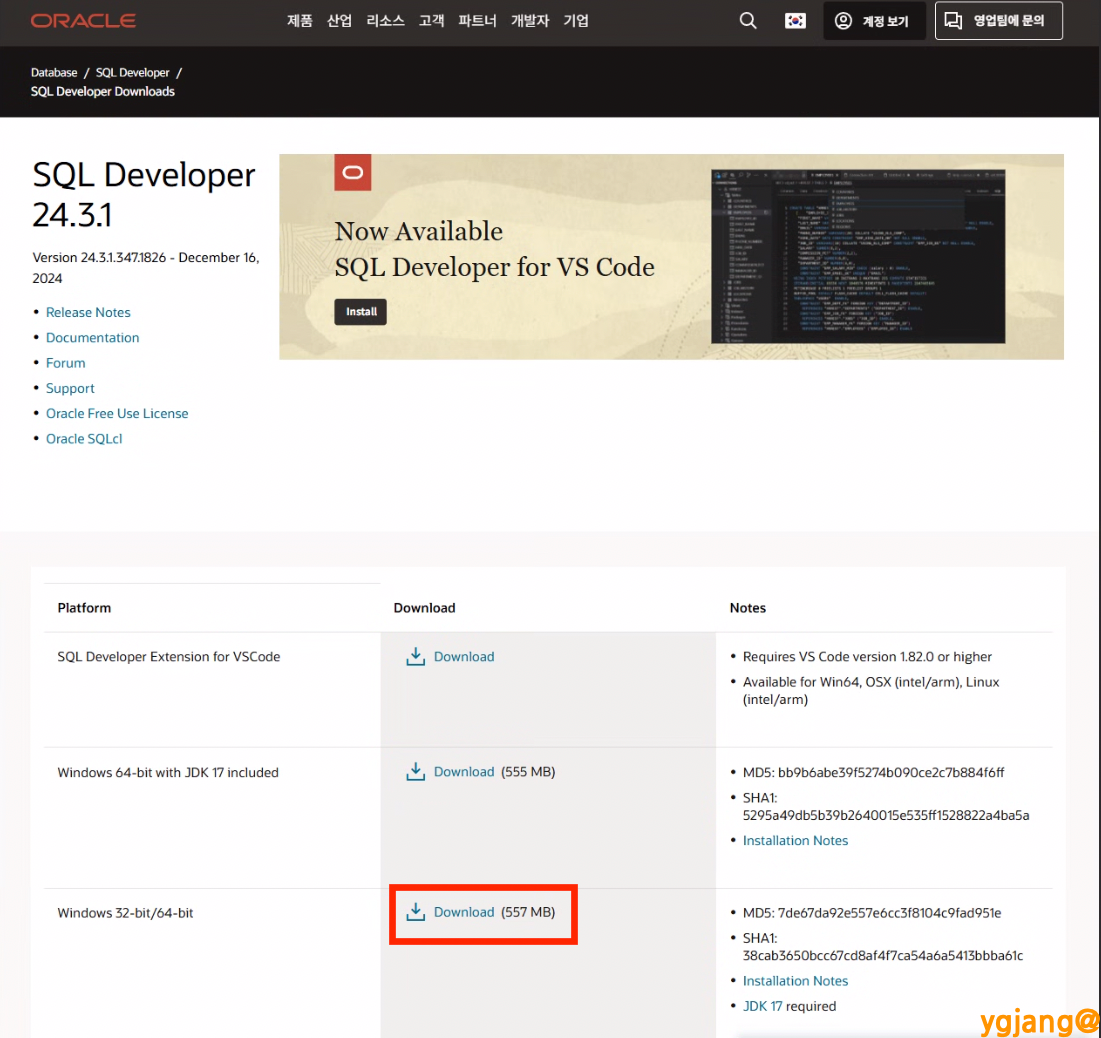Screen dimensions: 1101x1038
Task: Click SHA1 5295a49db5b39b2640015e535ff1528822a4ba5a value
Action: pyautogui.click(x=886, y=815)
